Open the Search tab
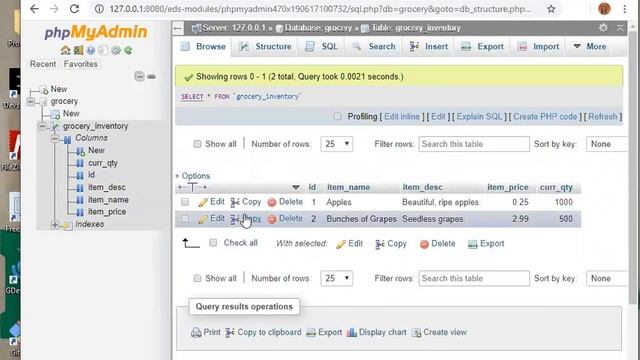 [x=374, y=47]
